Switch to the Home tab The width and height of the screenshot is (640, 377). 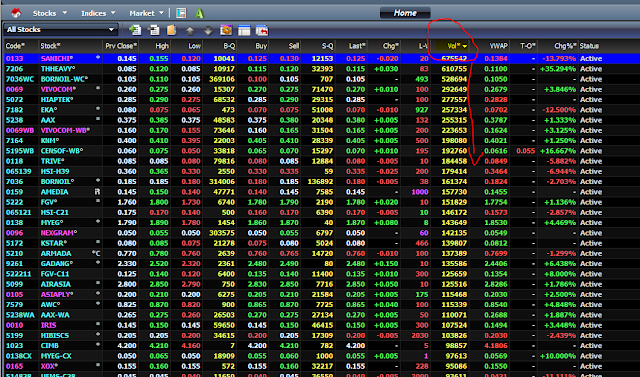(405, 13)
